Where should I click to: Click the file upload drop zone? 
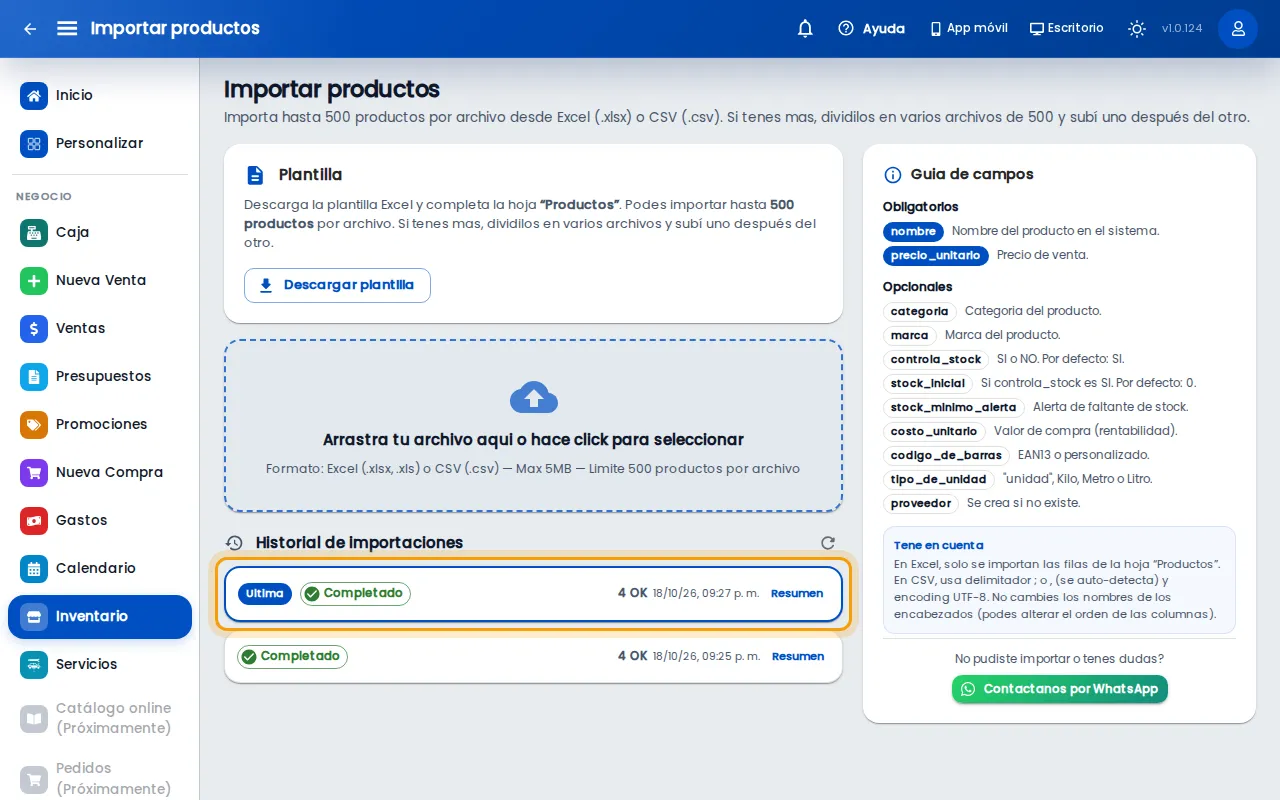point(534,426)
